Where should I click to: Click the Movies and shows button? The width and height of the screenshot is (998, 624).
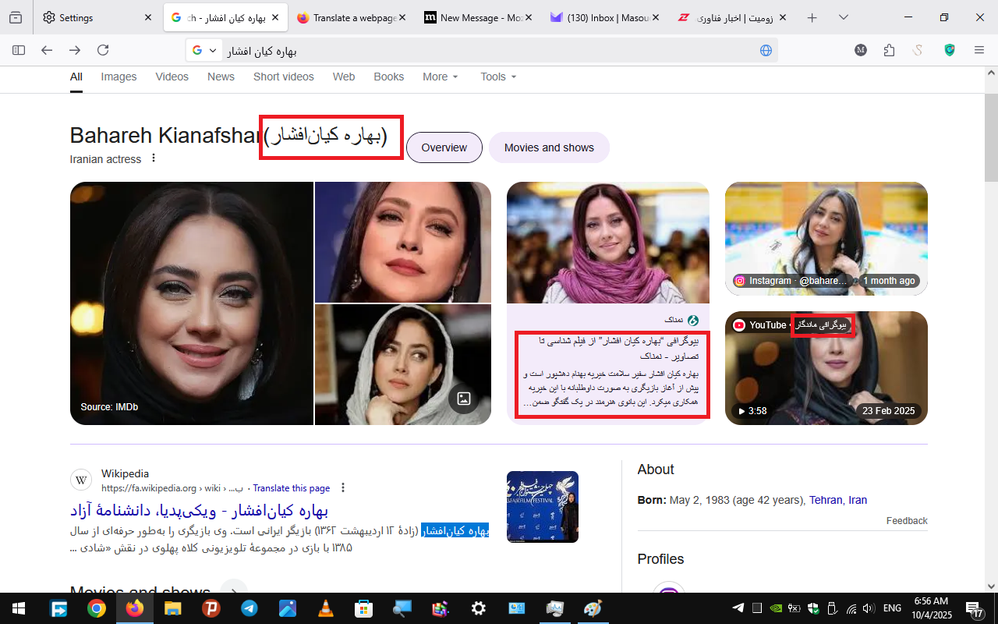pos(548,147)
